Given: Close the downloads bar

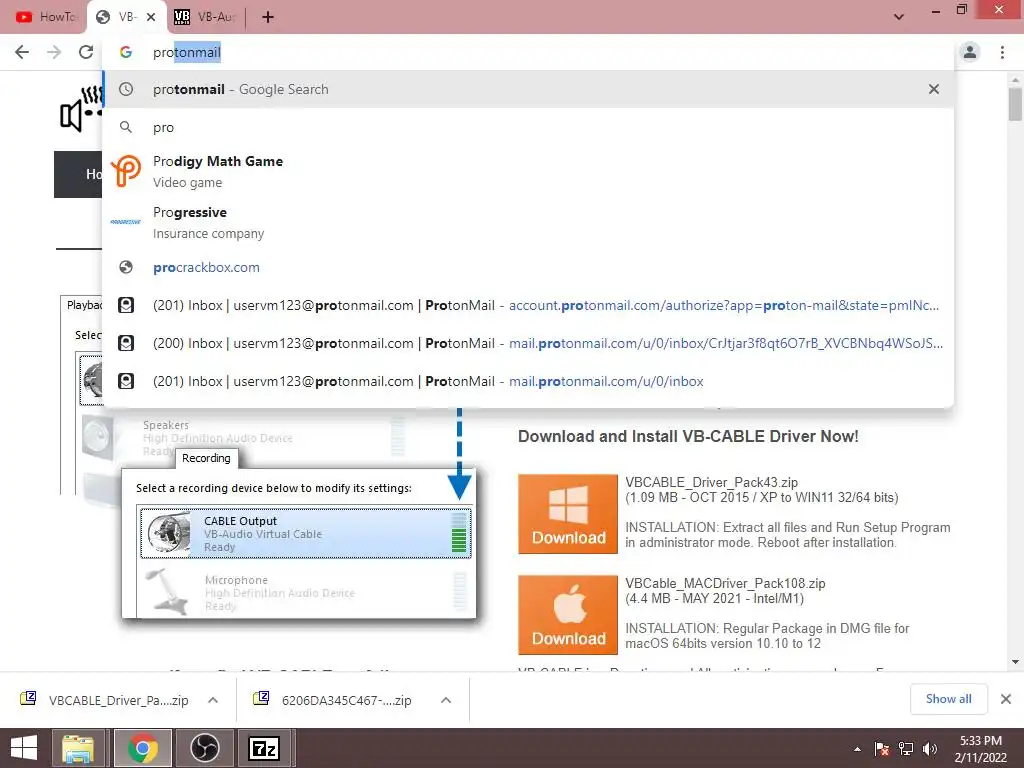Looking at the screenshot, I should (x=1006, y=699).
